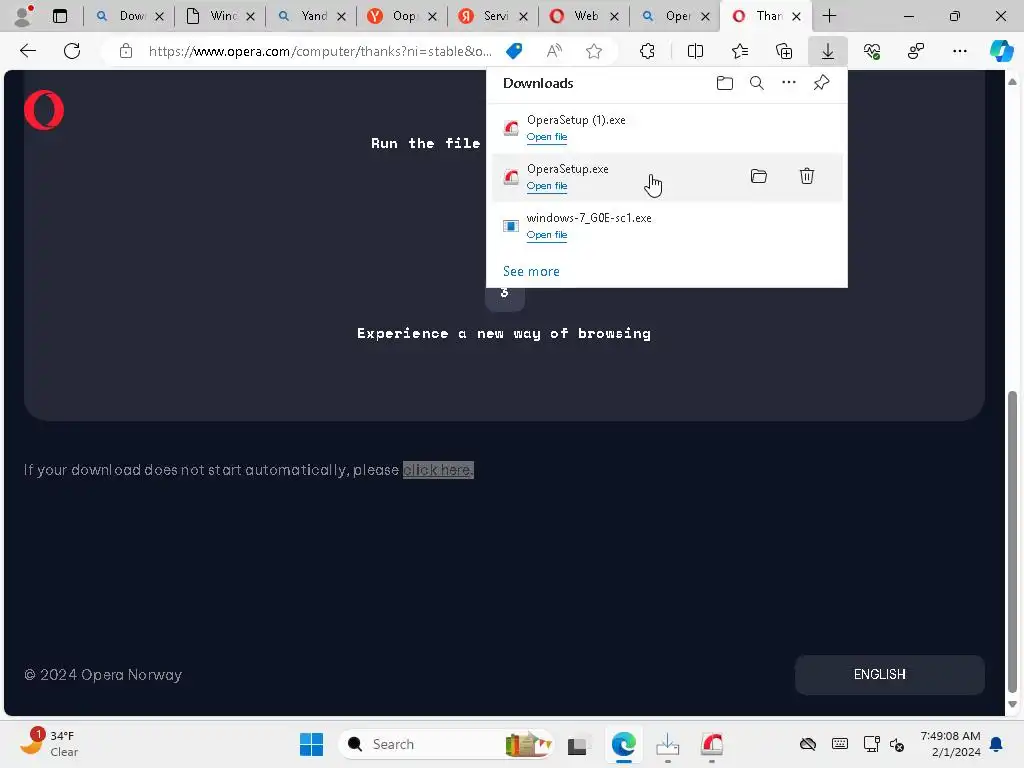Viewport: 1024px width, 768px height.
Task: Open file link for windows-7_G0E-sc1.exe
Action: [x=547, y=234]
